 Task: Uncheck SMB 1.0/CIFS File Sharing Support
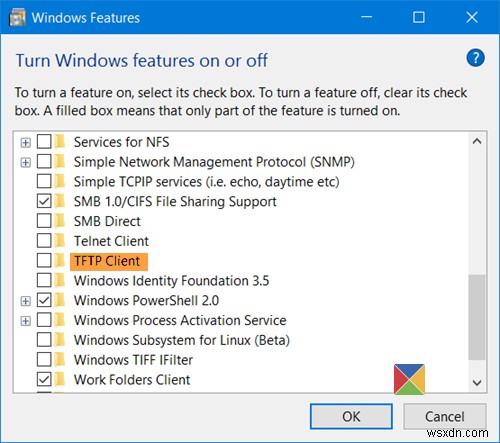click(44, 201)
